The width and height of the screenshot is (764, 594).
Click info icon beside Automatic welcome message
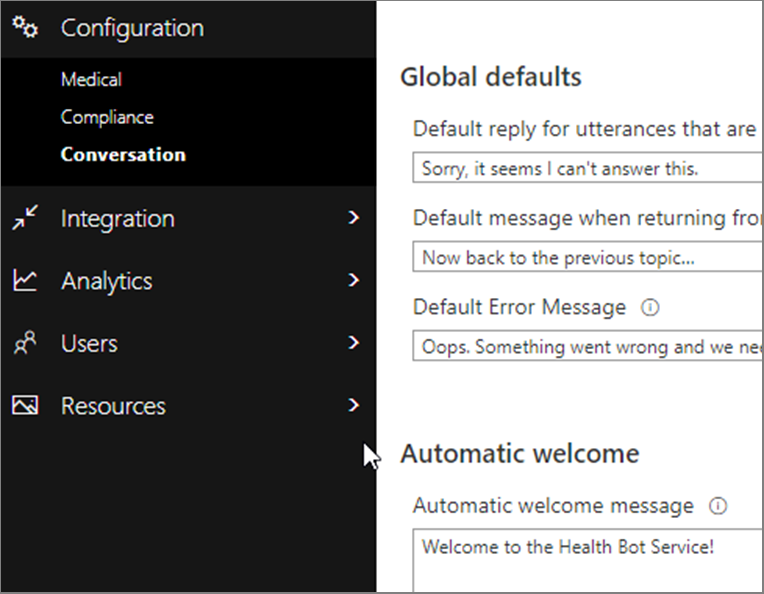click(717, 506)
